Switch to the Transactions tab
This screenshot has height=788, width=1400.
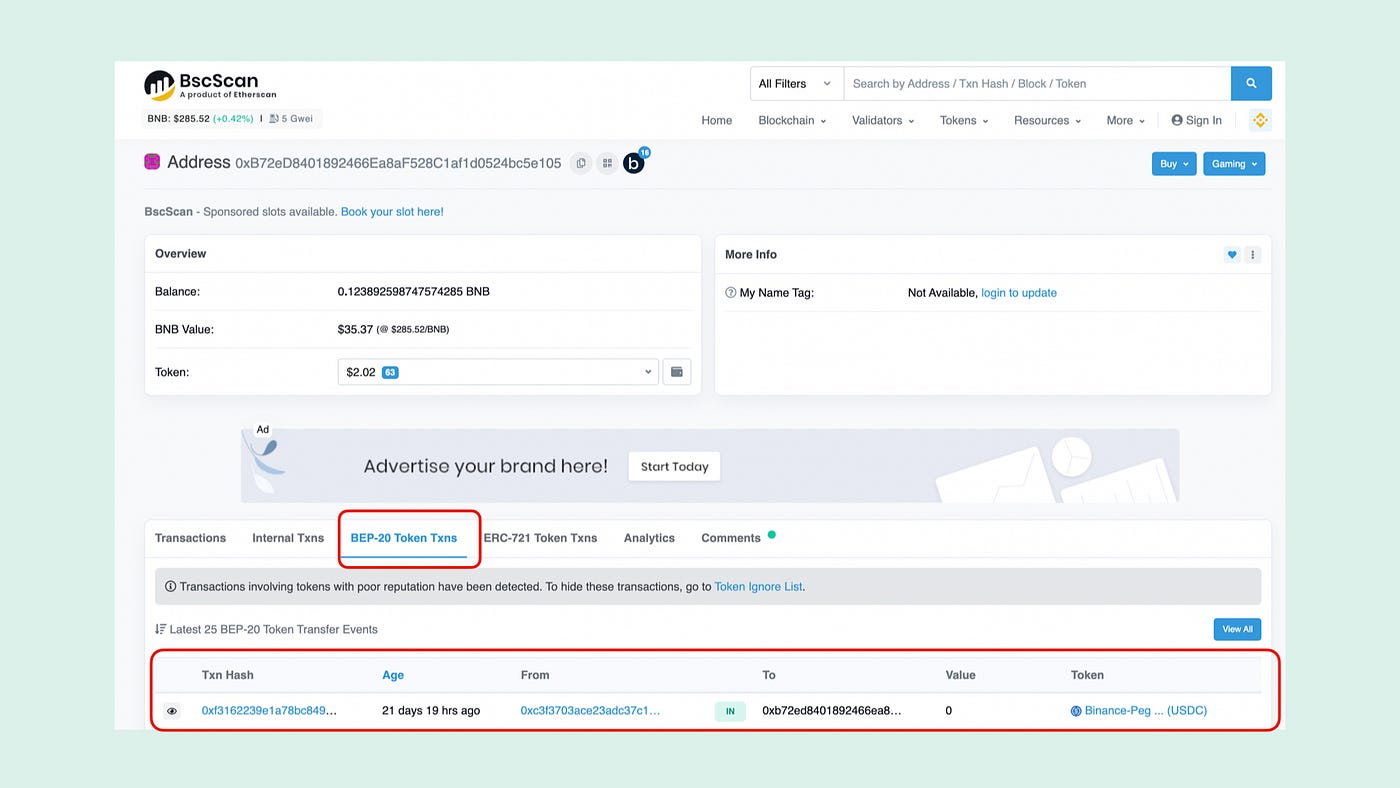(x=190, y=538)
